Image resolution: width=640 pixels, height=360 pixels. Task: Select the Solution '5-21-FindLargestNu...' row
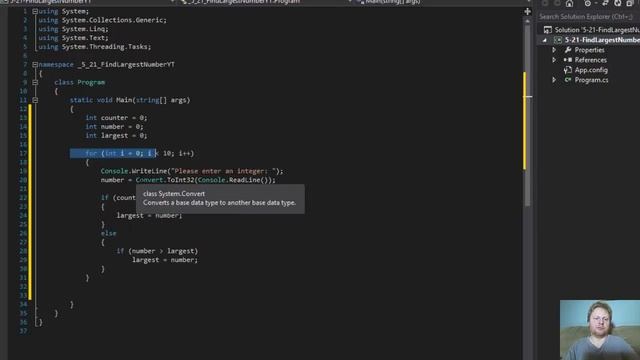tap(588, 30)
